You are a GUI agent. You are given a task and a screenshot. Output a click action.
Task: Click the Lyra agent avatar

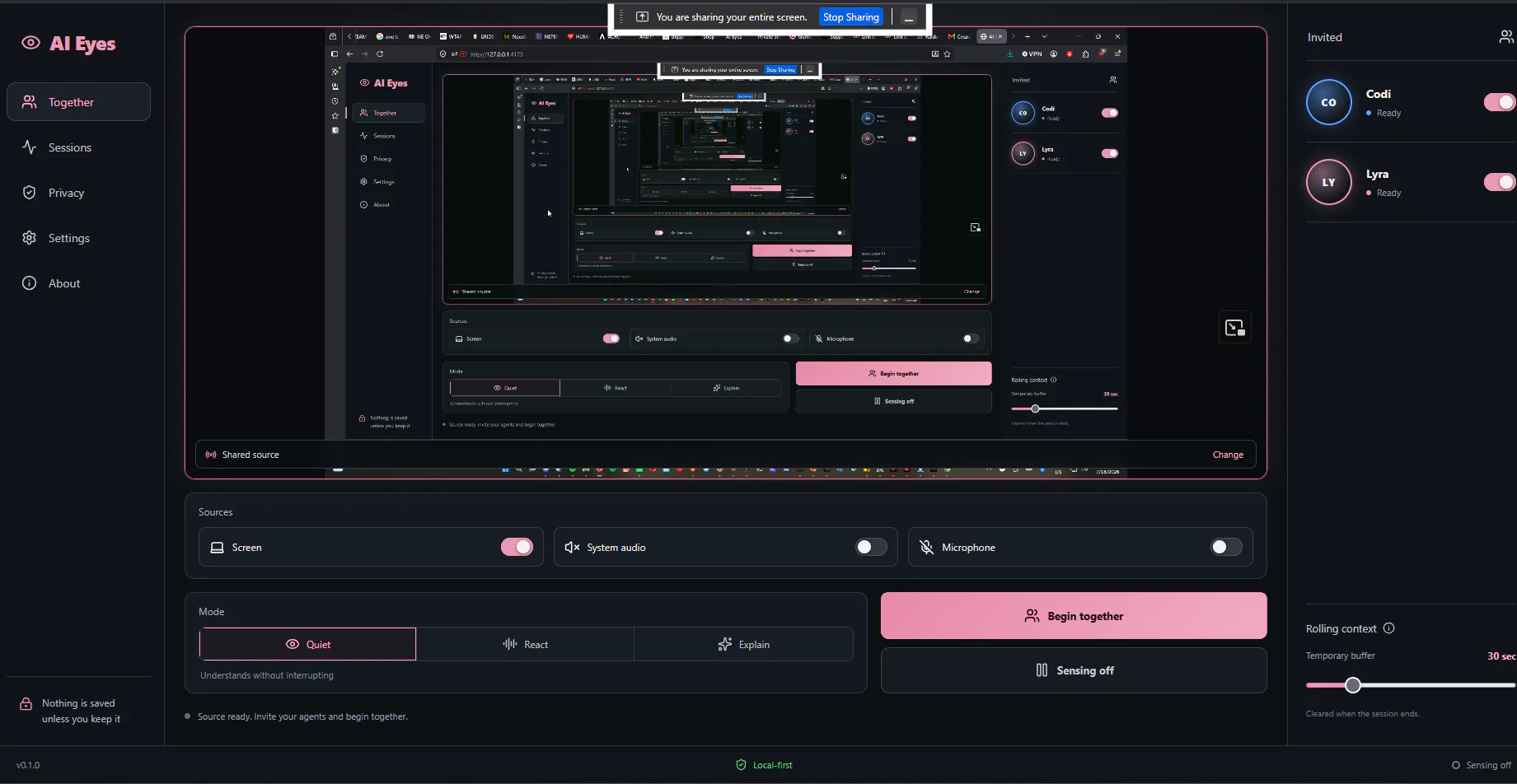1328,182
